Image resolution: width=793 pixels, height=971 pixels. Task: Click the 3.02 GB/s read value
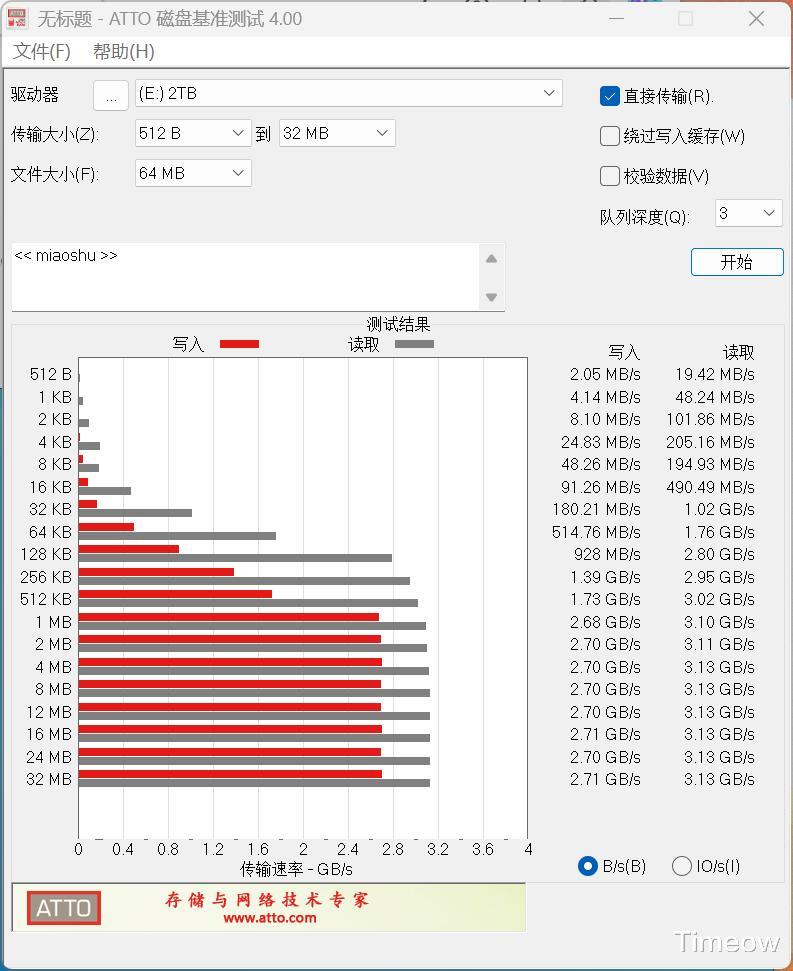(719, 599)
